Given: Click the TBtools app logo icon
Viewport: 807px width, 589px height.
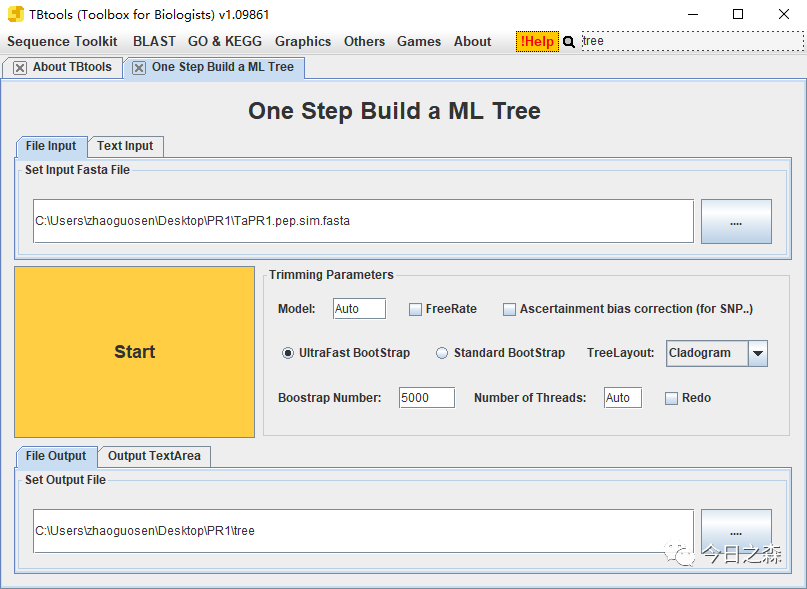Looking at the screenshot, I should coord(15,14).
